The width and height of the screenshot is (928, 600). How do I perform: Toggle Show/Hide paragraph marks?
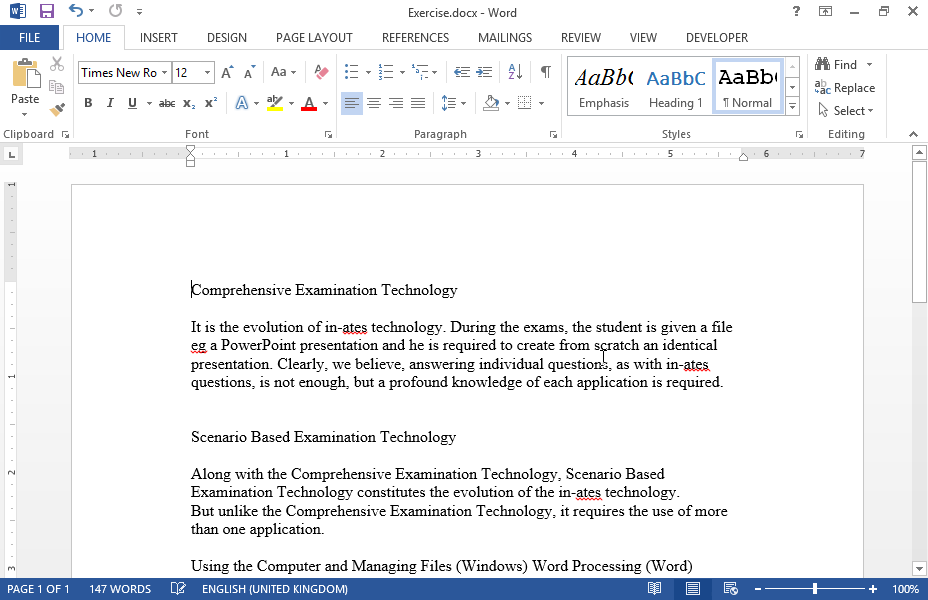(x=546, y=72)
